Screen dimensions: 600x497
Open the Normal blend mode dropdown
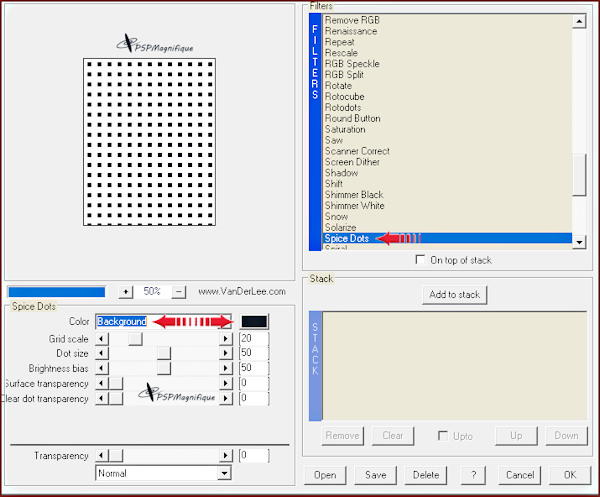224,473
